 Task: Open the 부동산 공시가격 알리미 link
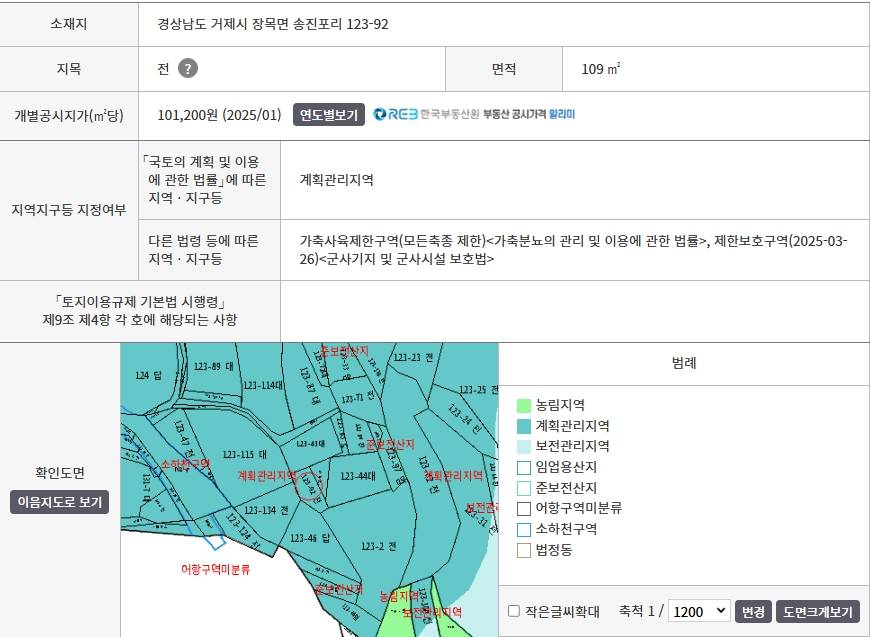point(529,114)
